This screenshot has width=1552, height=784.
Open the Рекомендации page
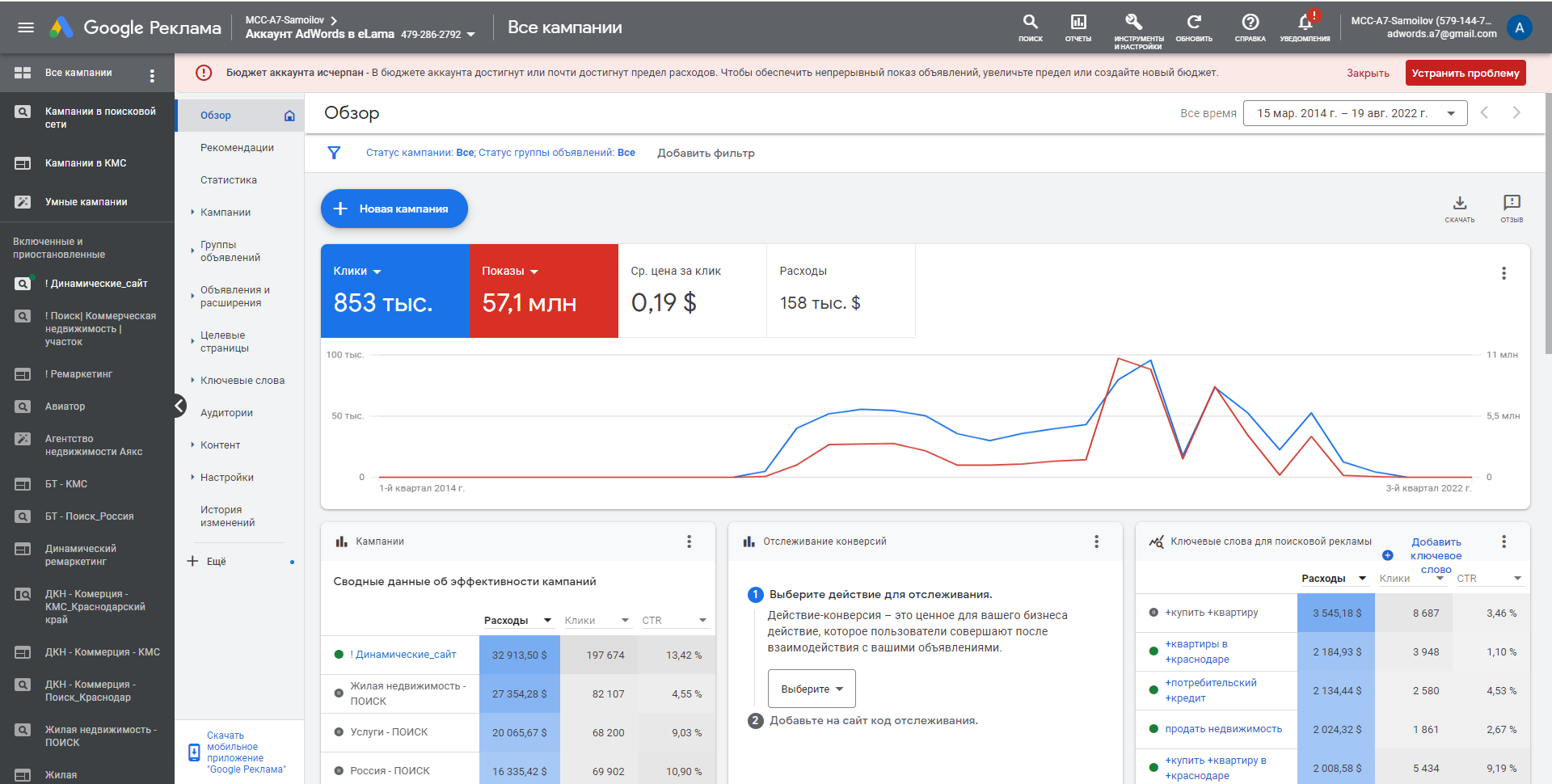pos(237,148)
